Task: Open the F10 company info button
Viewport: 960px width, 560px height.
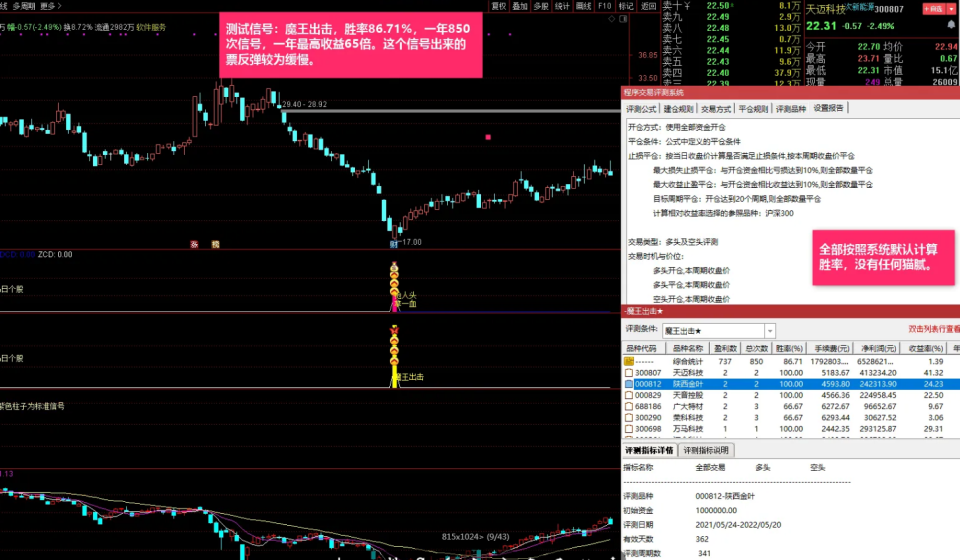Action: [605, 6]
